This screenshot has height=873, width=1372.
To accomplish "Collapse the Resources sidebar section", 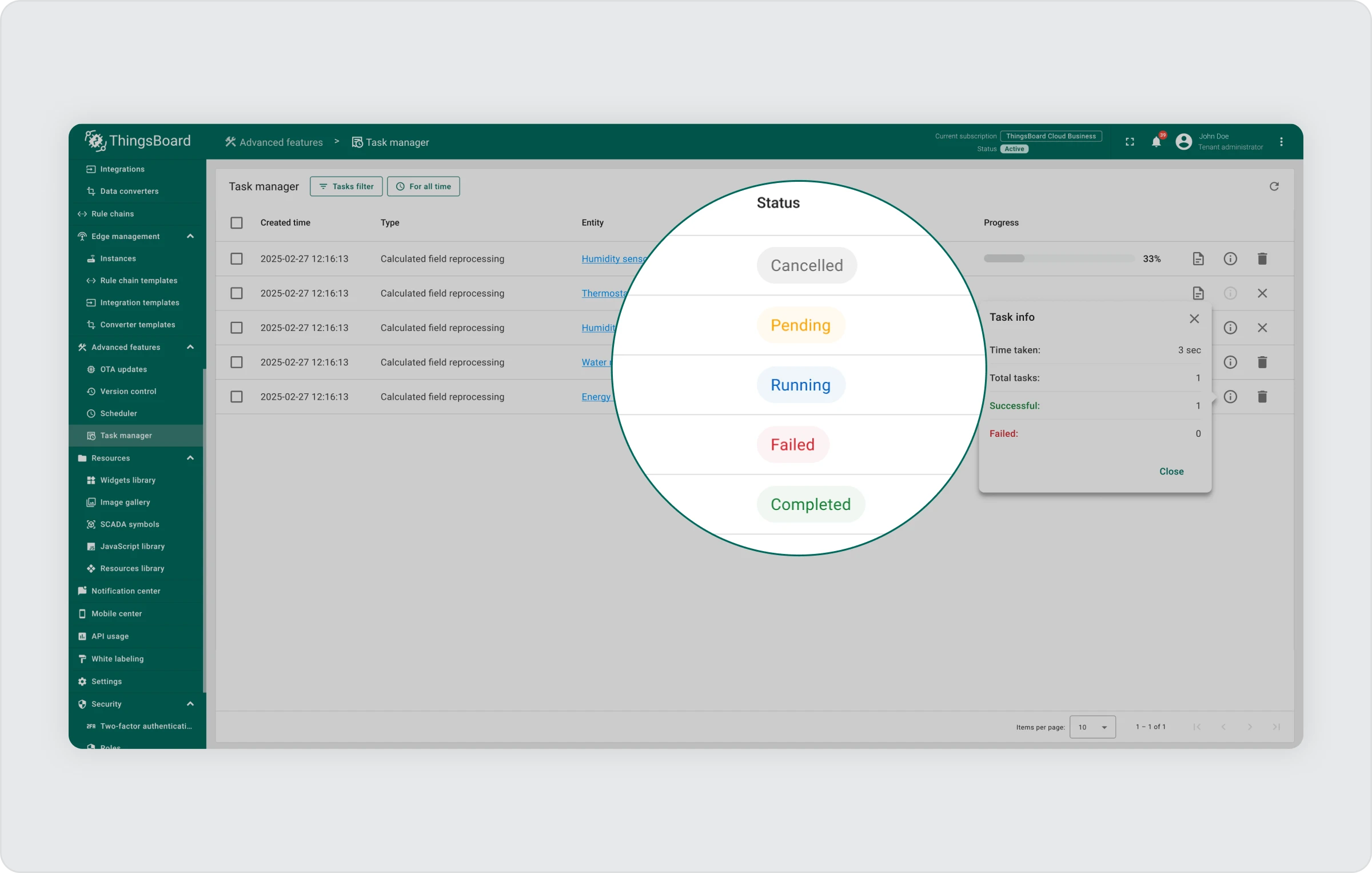I will coord(190,458).
